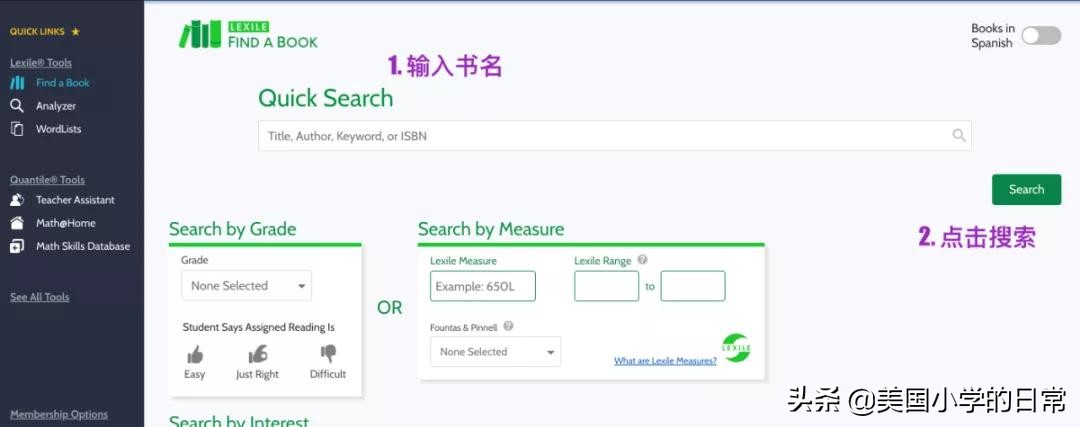Open the Fountas & Pinnell dropdown
The width and height of the screenshot is (1080, 427).
click(495, 351)
